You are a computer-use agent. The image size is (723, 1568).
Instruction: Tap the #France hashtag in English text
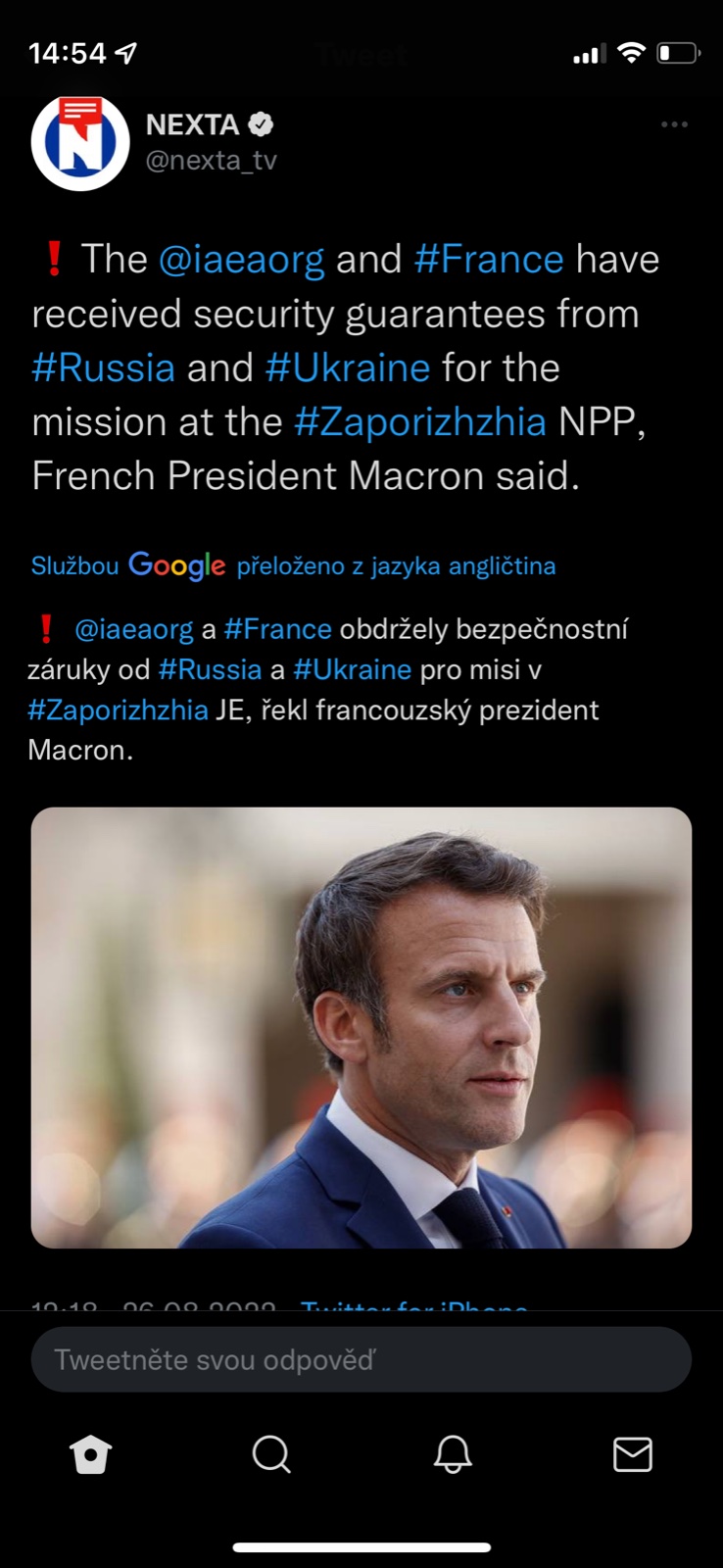click(489, 260)
